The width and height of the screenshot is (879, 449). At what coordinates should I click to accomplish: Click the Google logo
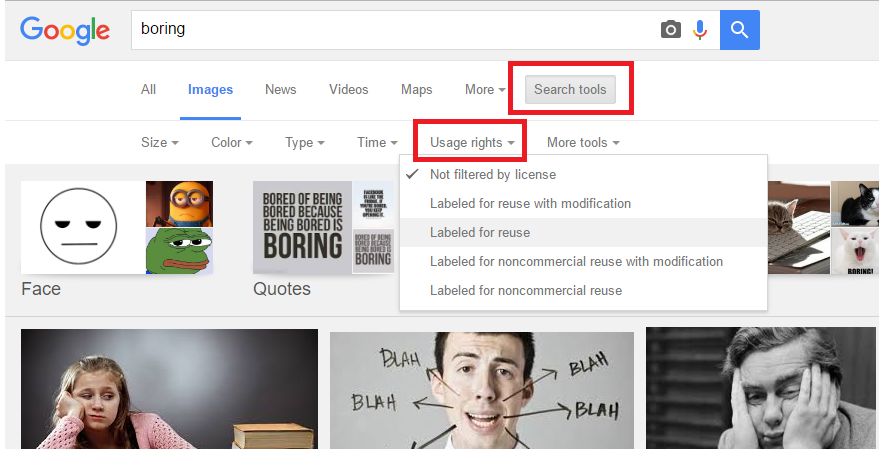65,30
